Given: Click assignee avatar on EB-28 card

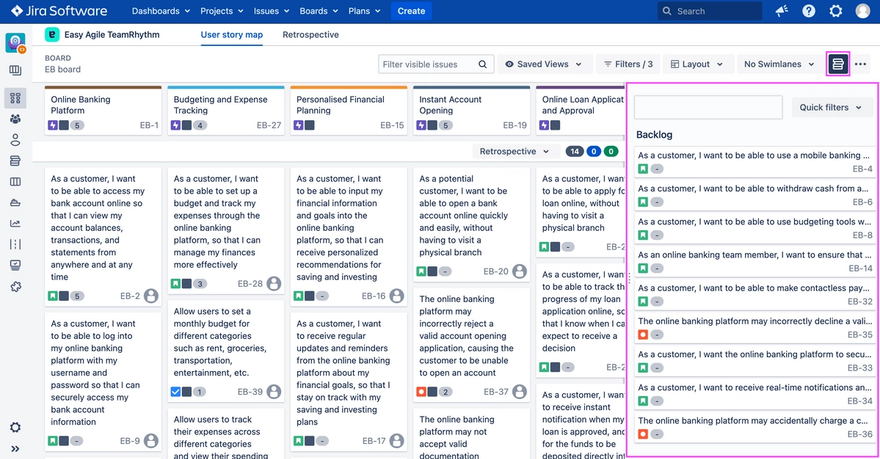Looking at the screenshot, I should pyautogui.click(x=274, y=283).
